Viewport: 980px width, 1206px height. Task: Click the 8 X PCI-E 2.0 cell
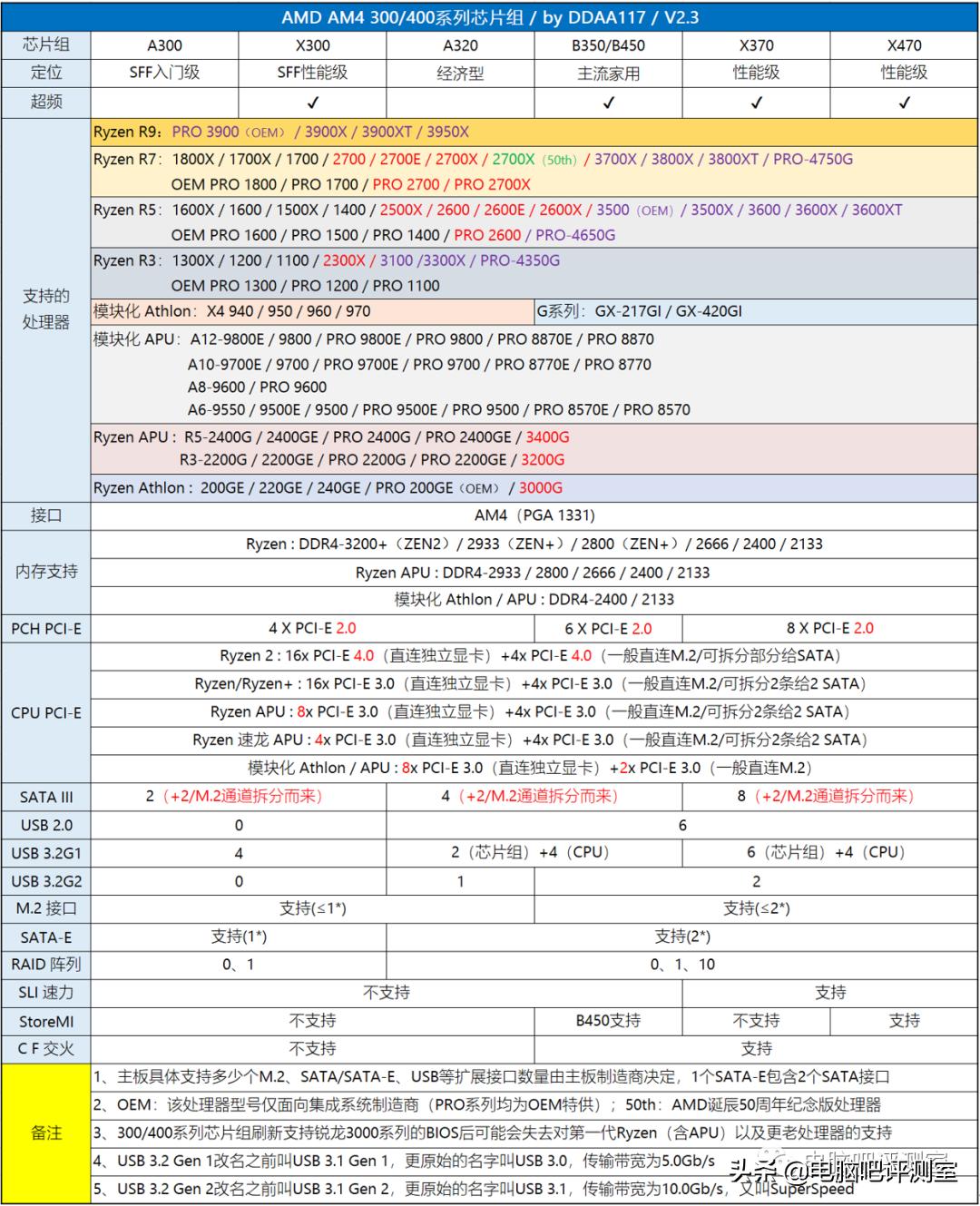[828, 628]
